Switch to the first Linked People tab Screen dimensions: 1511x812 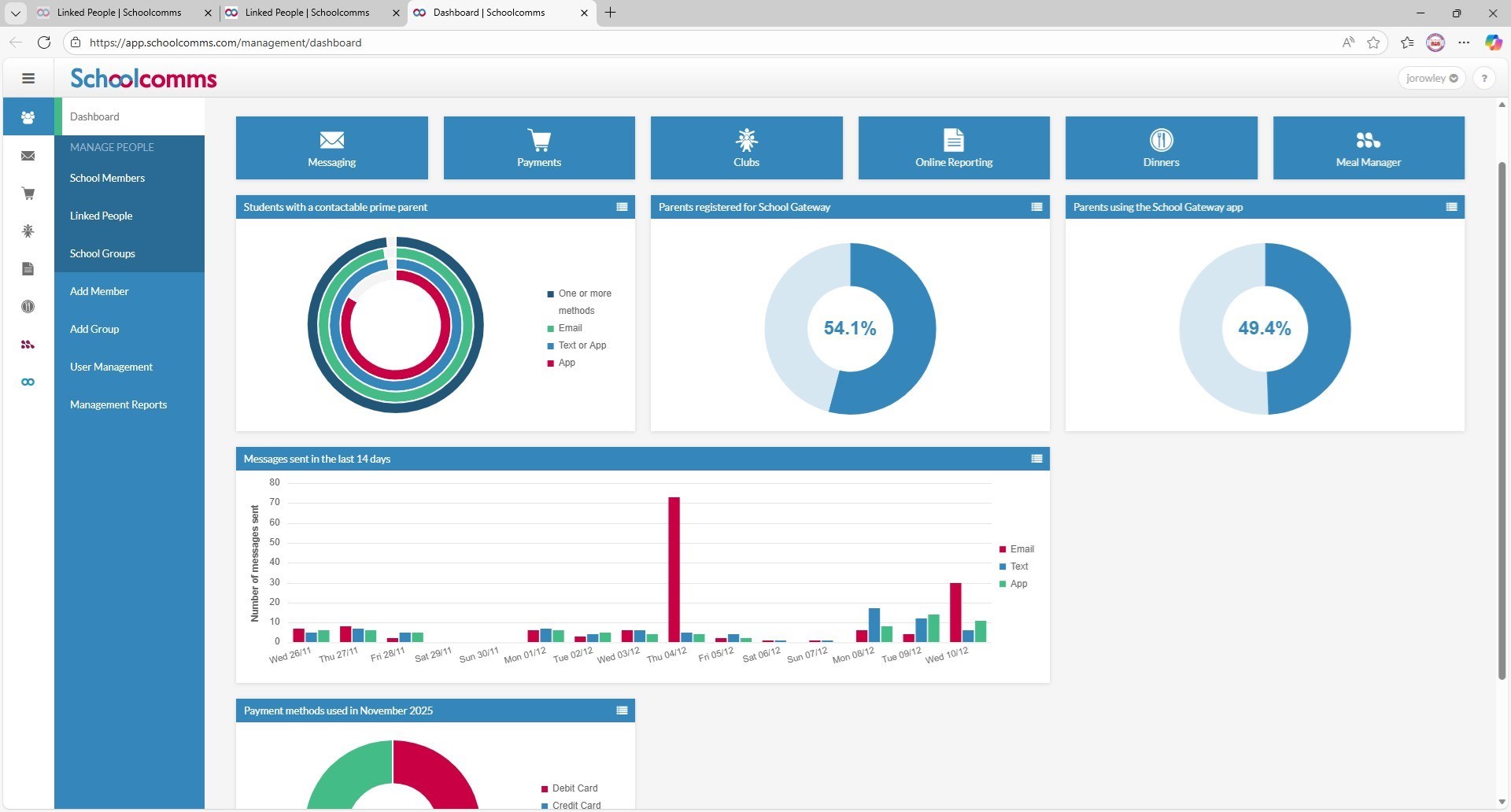tap(119, 13)
